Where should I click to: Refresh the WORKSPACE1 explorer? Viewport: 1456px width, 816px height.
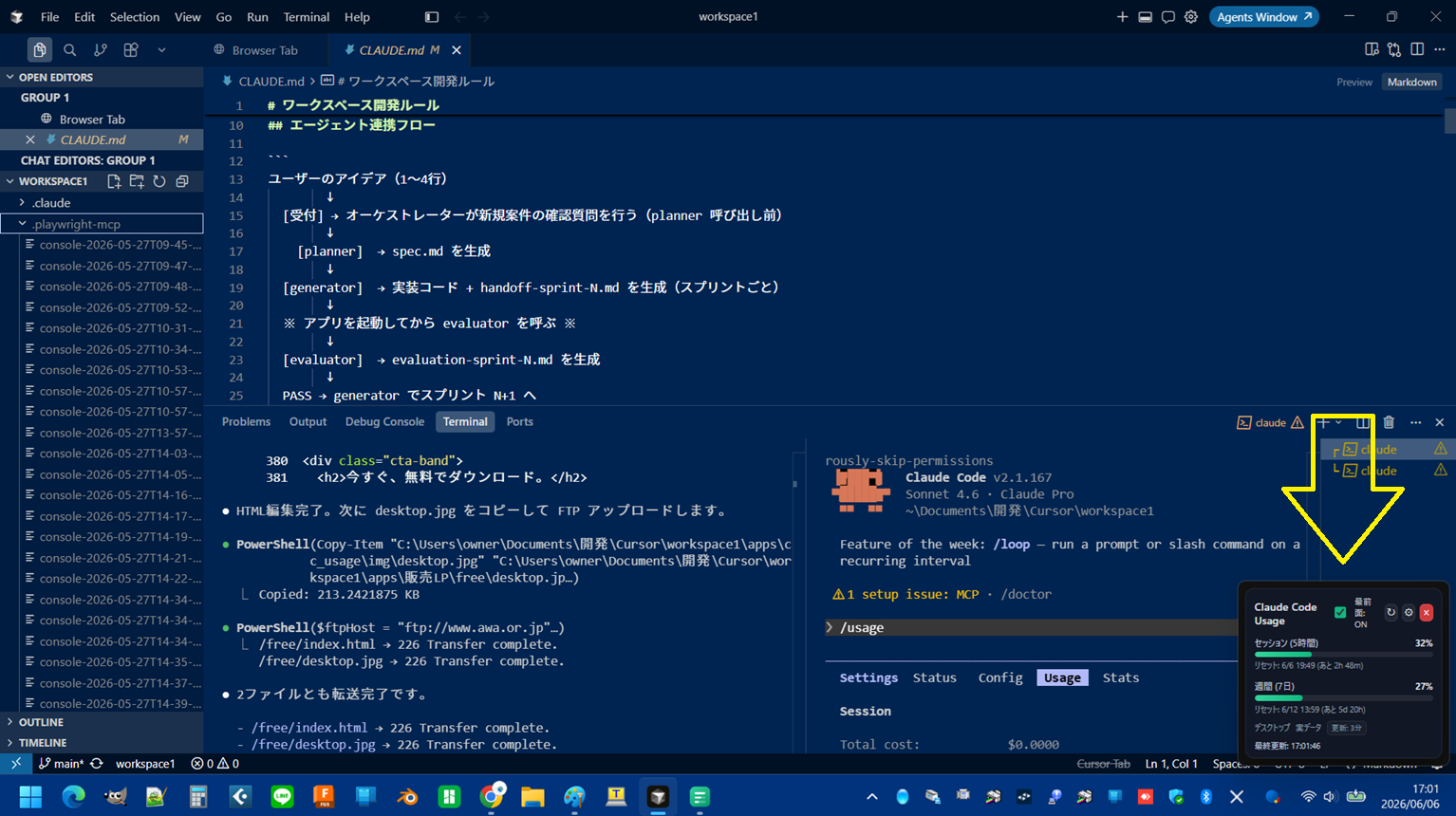point(159,181)
